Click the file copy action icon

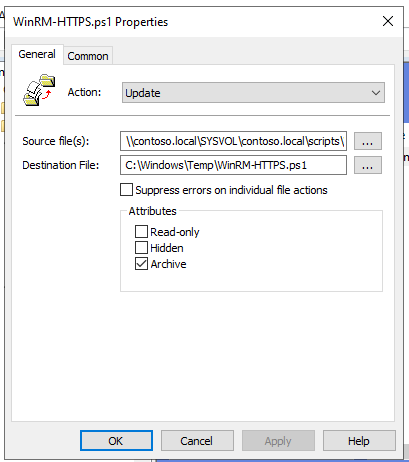tap(39, 90)
